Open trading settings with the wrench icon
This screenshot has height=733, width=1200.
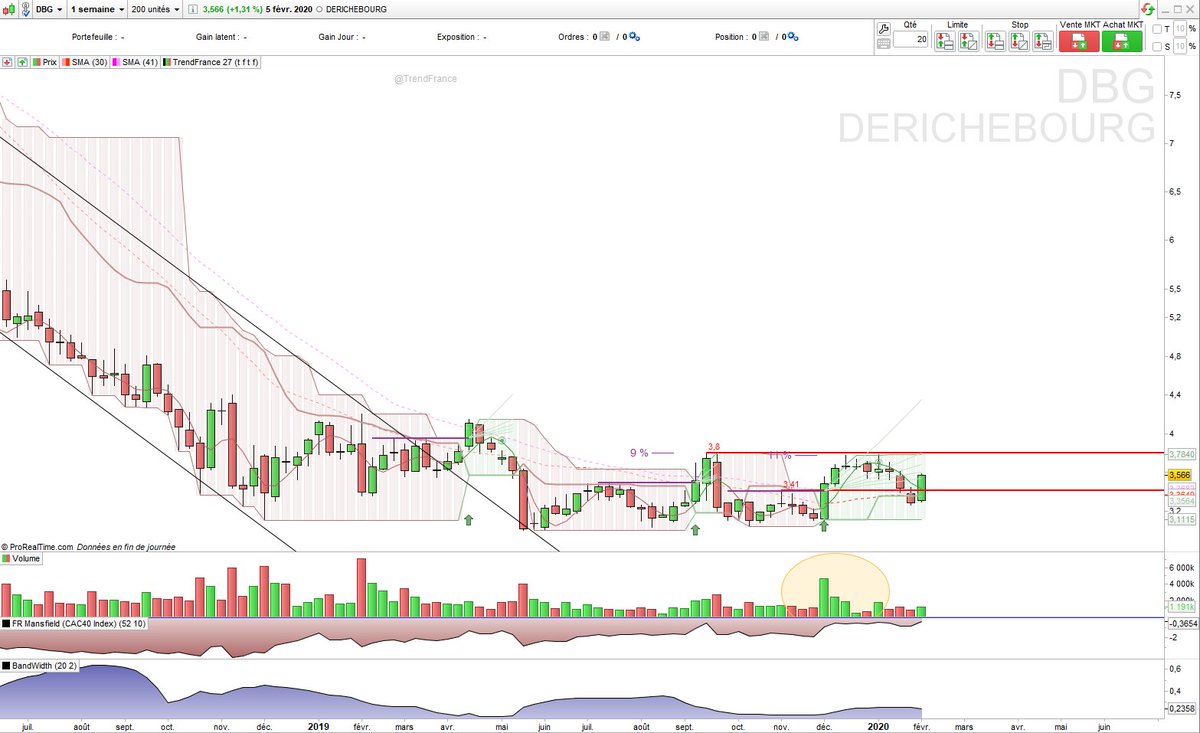coord(884,28)
